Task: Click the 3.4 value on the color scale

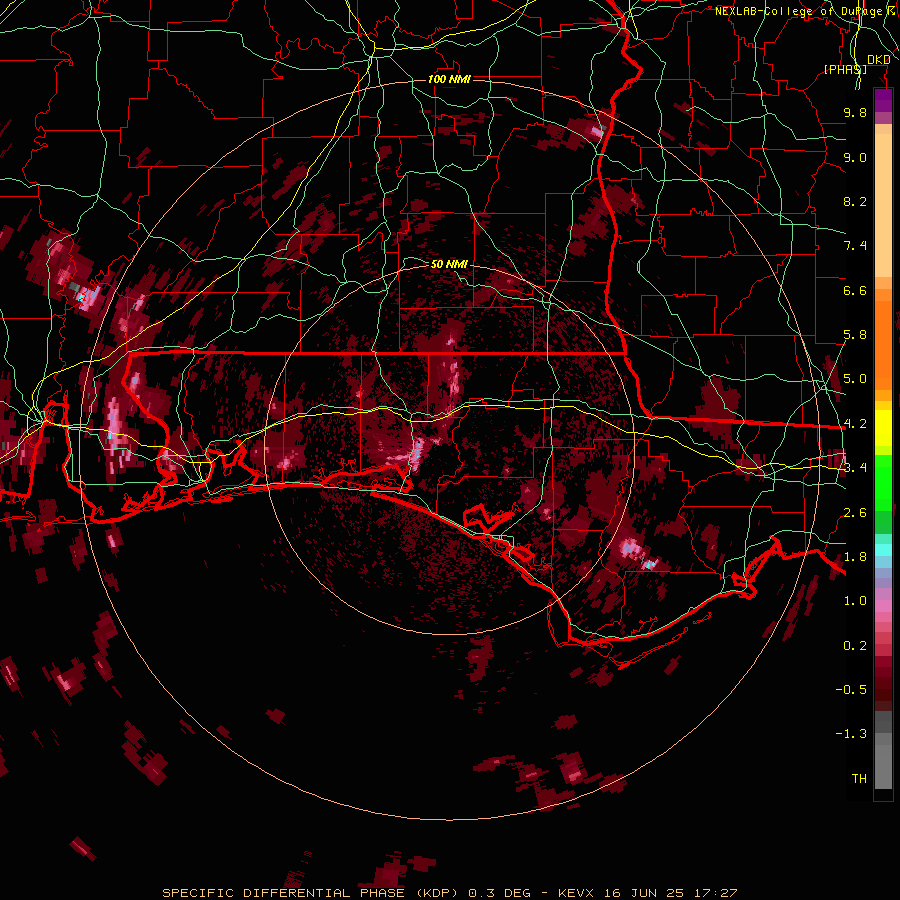Action: coord(855,468)
